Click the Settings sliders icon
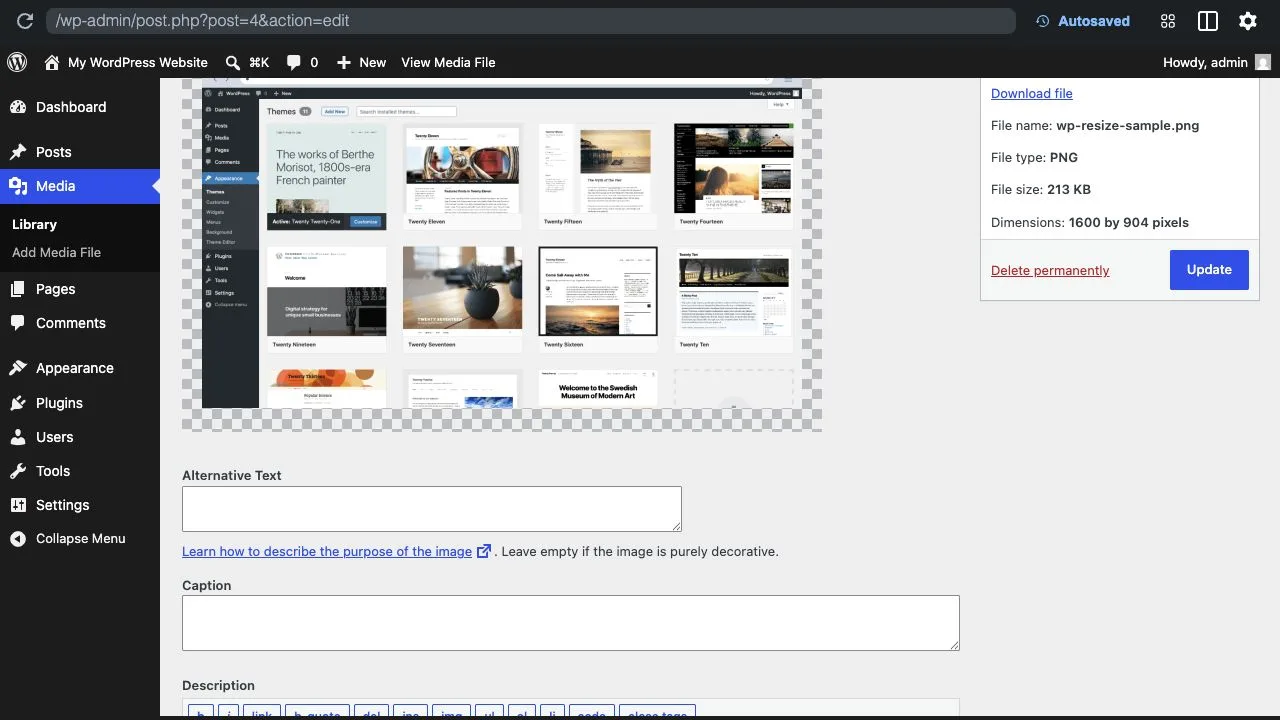 tap(18, 505)
